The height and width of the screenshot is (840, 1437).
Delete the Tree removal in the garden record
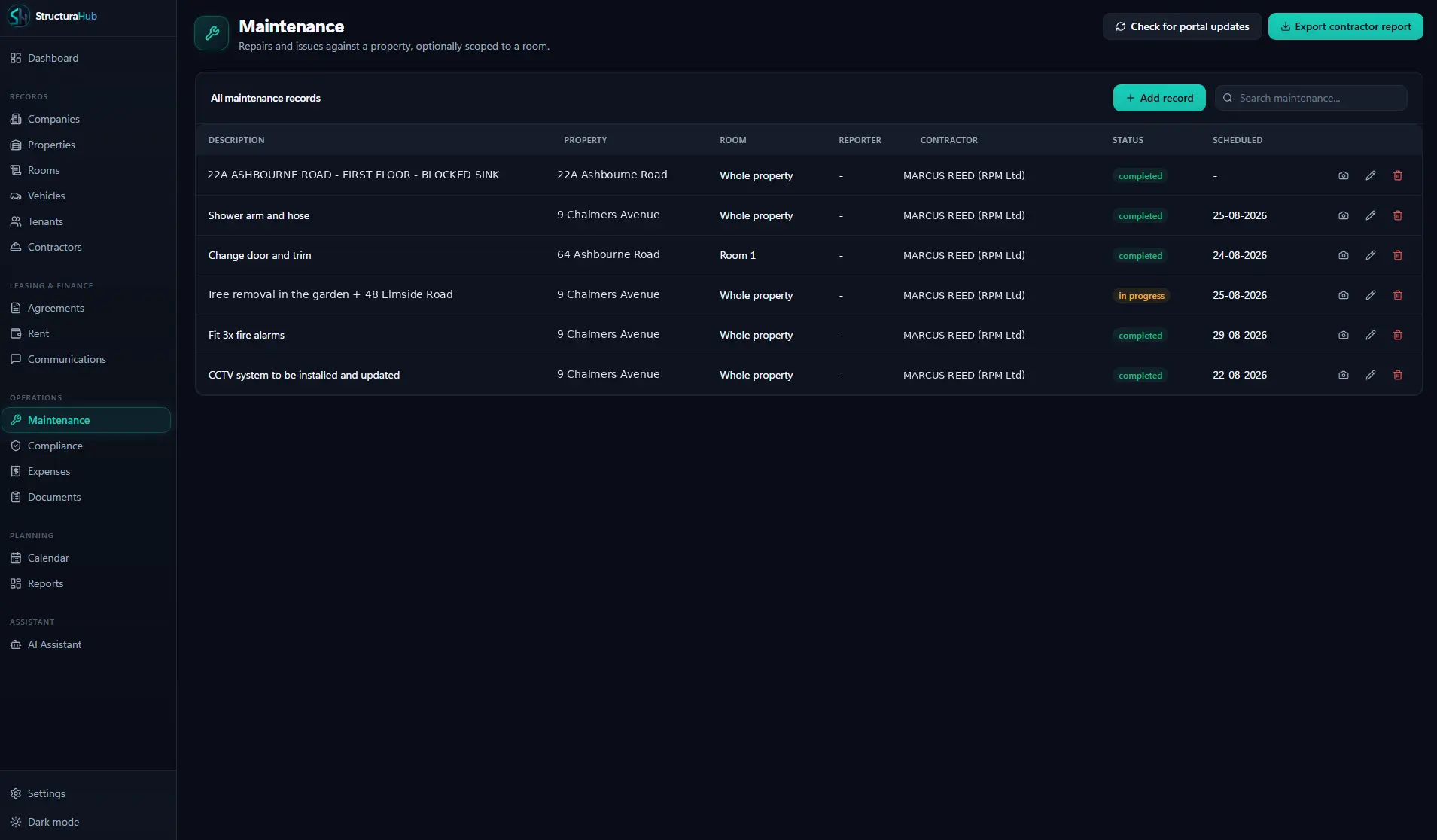click(1398, 295)
